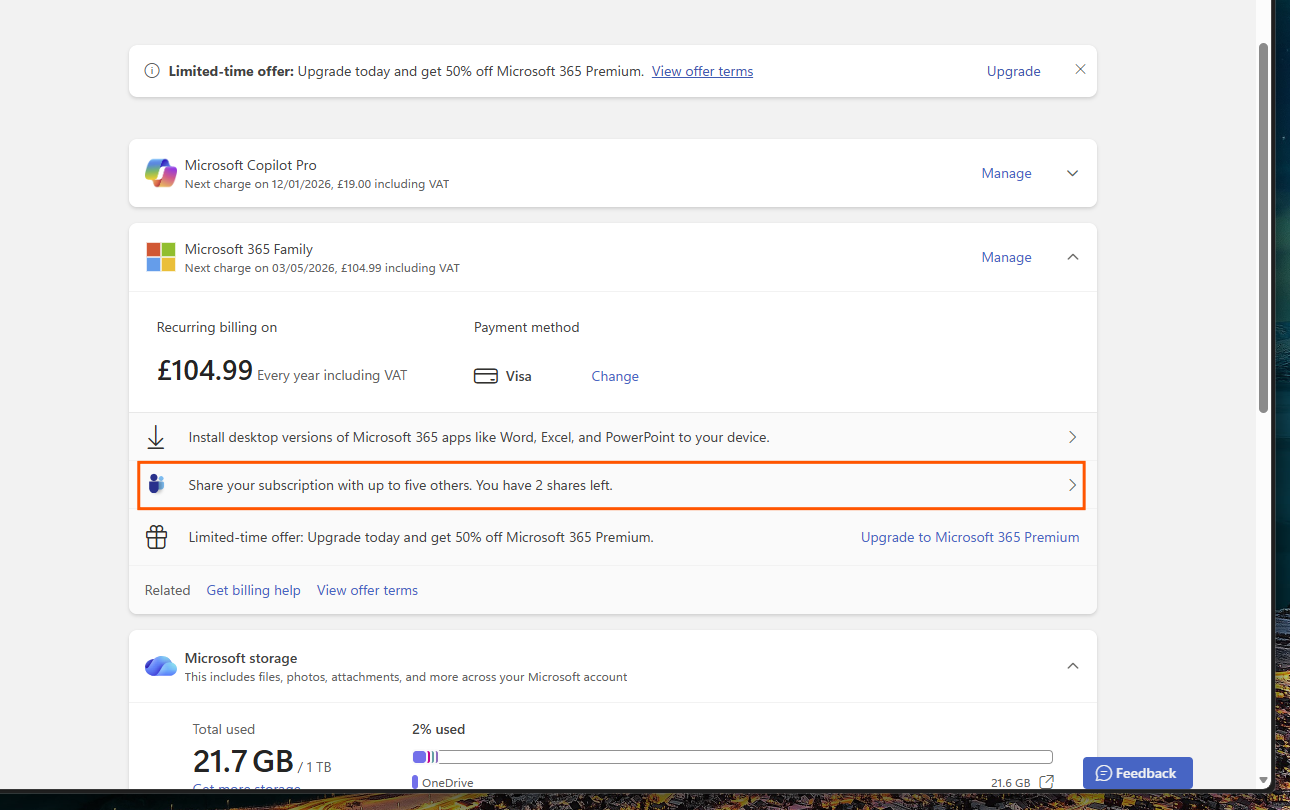
Task: Open Get billing help
Action: 253,590
